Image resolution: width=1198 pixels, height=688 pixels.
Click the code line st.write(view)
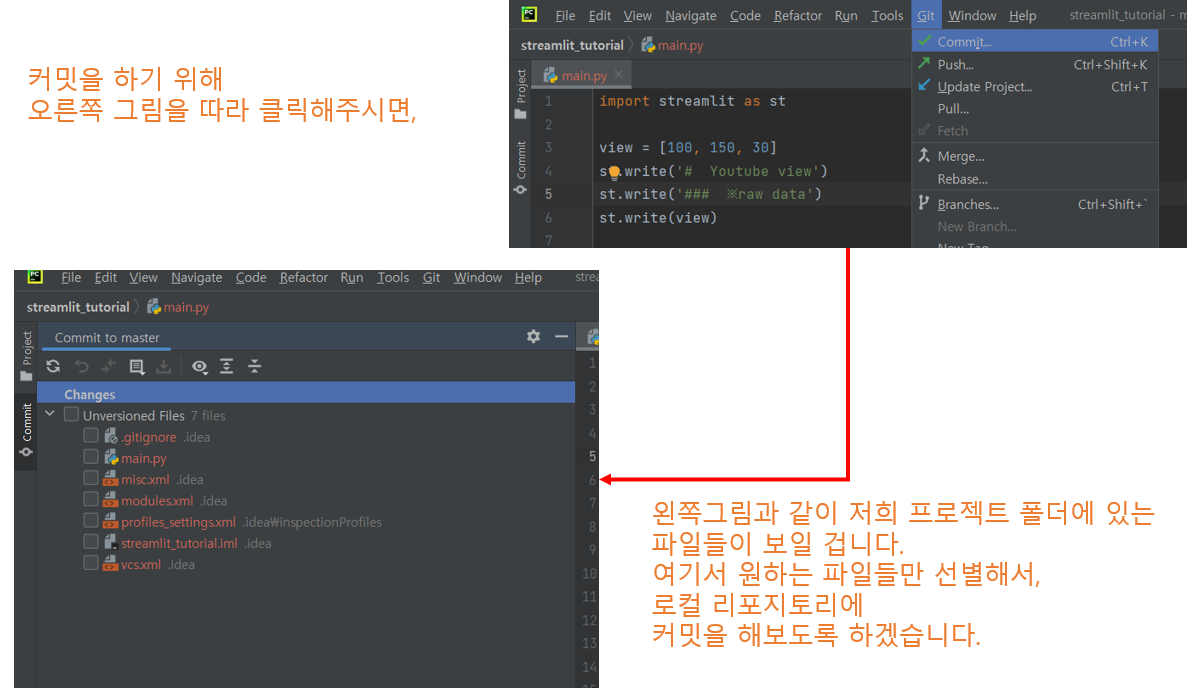[658, 218]
